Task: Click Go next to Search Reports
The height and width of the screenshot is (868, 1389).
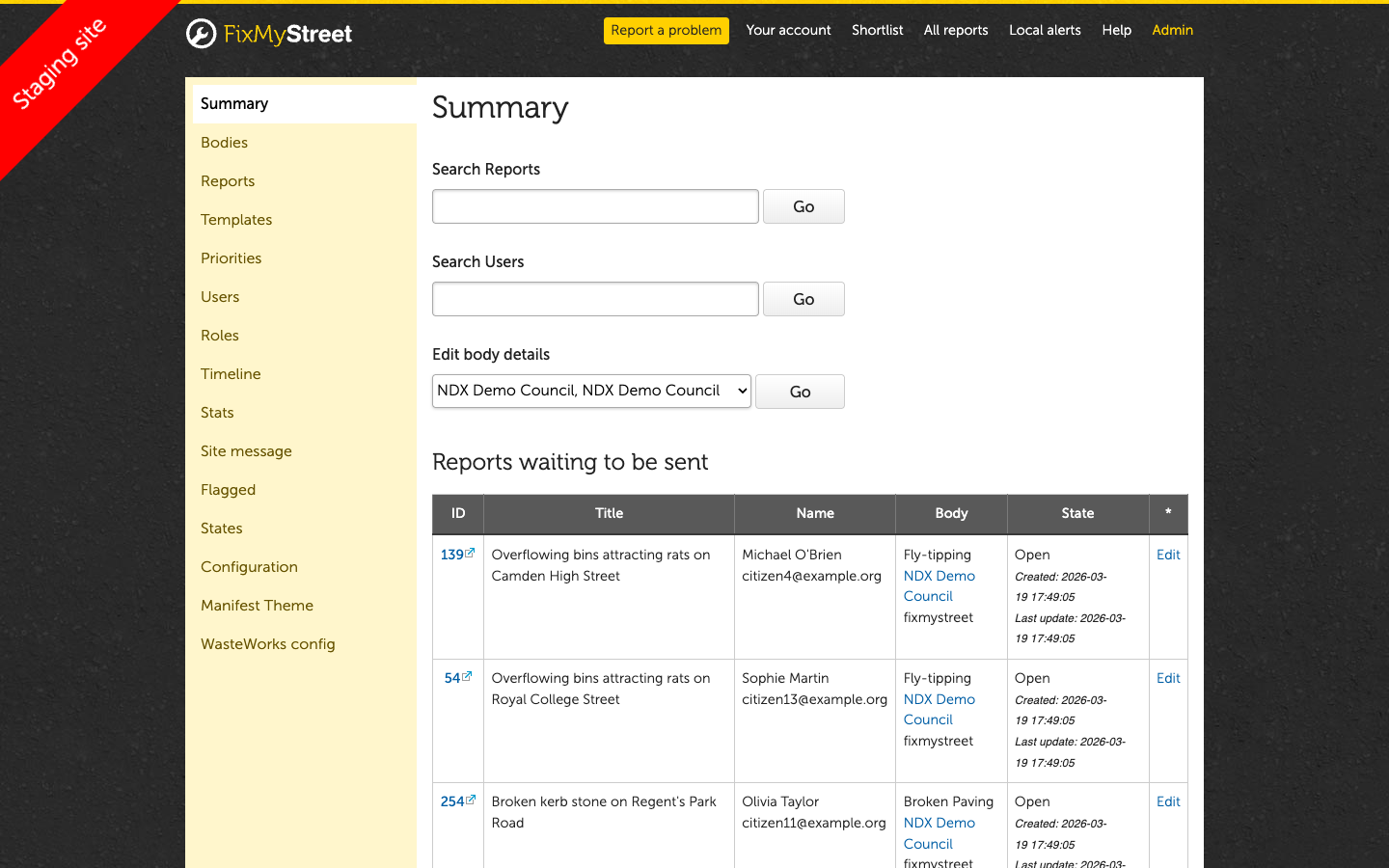Action: [x=803, y=205]
